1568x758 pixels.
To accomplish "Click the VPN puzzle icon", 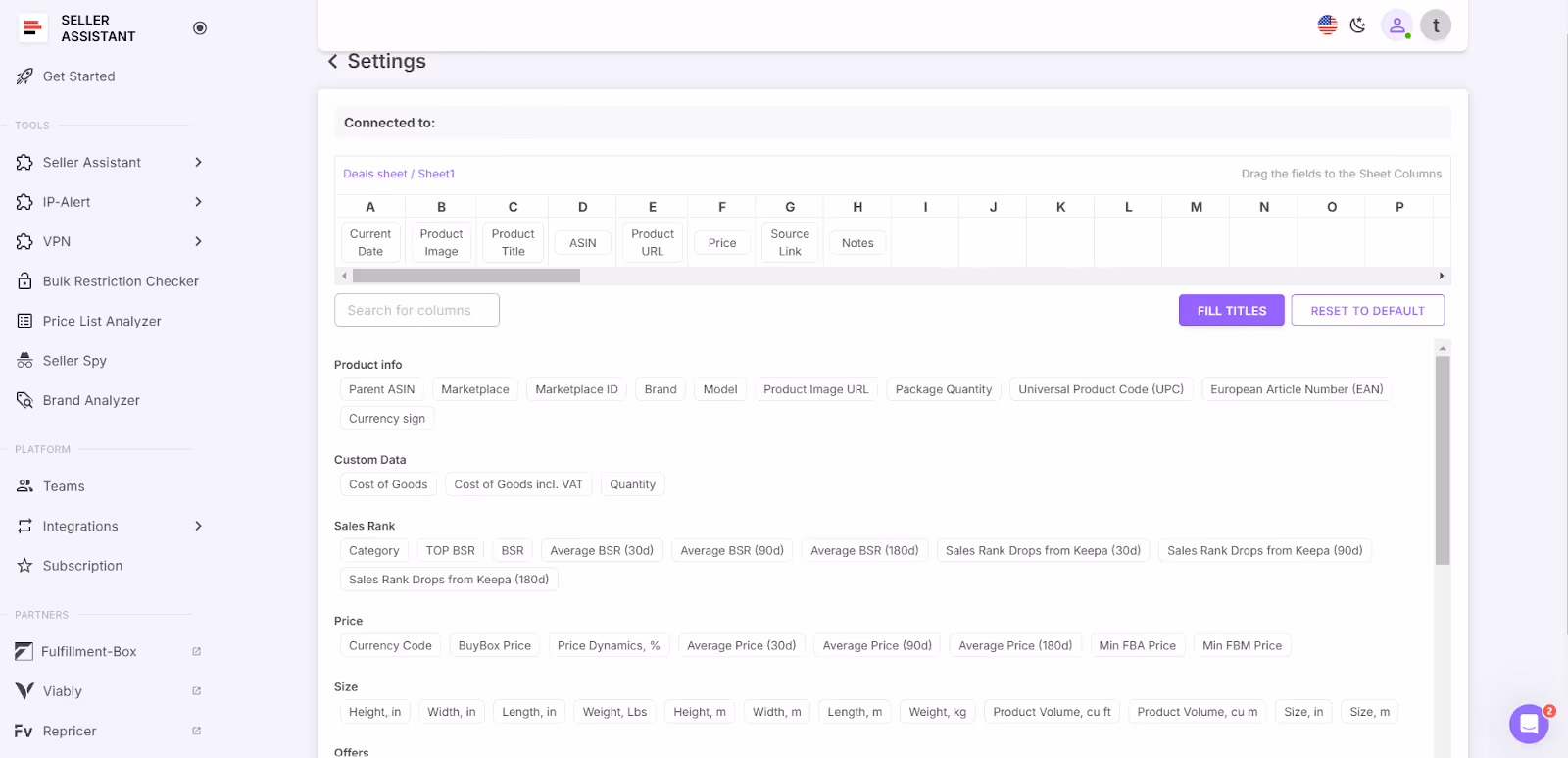I will 24,241.
